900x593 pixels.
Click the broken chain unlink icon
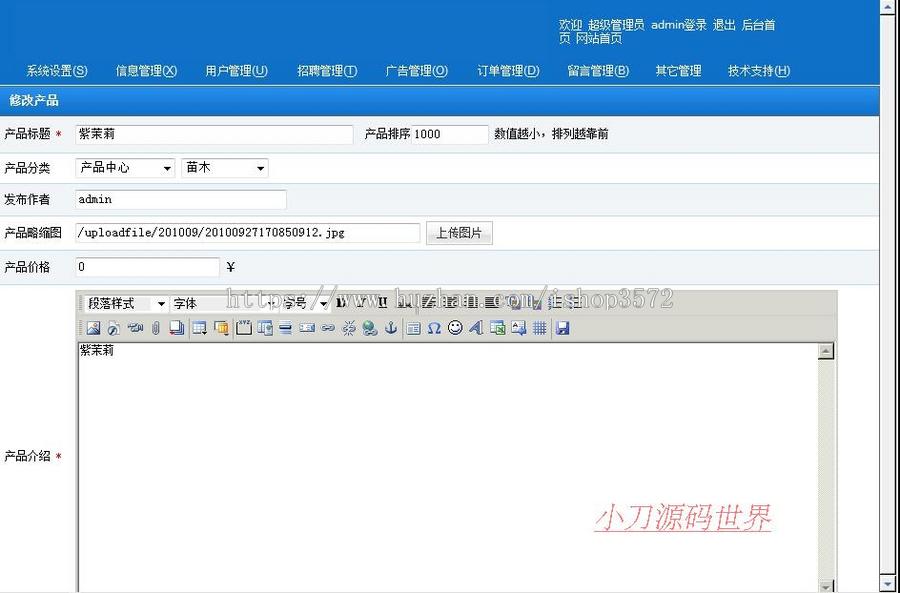348,328
